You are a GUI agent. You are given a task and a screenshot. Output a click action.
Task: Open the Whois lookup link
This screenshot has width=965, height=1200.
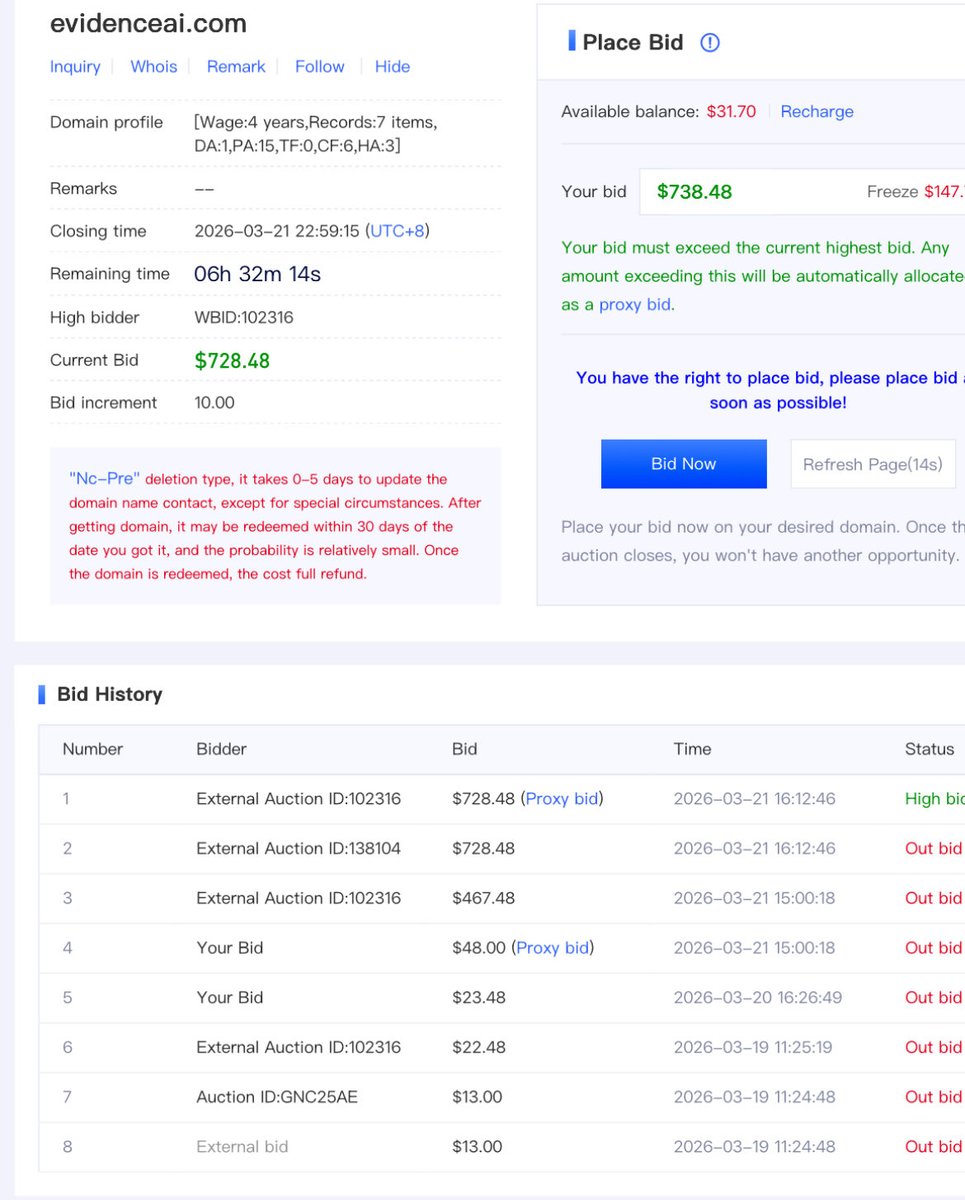click(x=154, y=66)
